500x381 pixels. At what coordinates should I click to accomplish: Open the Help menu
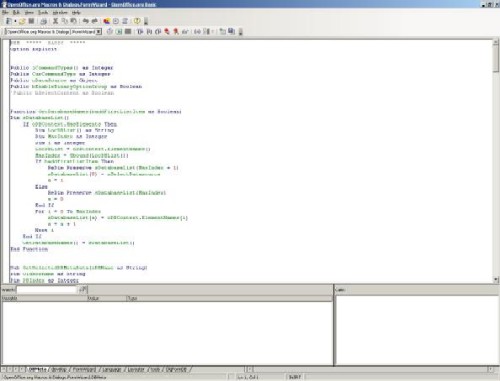tap(76, 12)
